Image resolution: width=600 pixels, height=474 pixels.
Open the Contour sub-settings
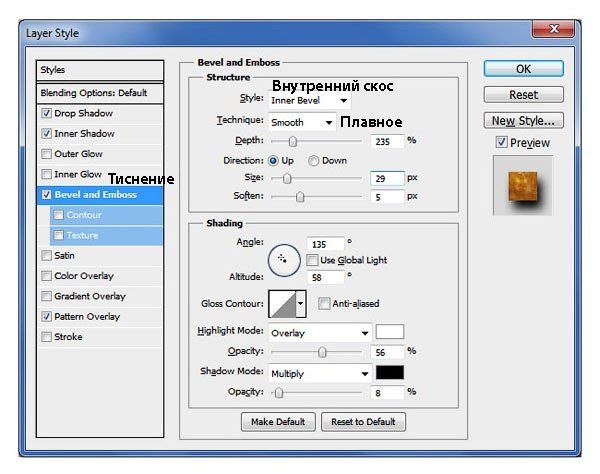[x=84, y=215]
